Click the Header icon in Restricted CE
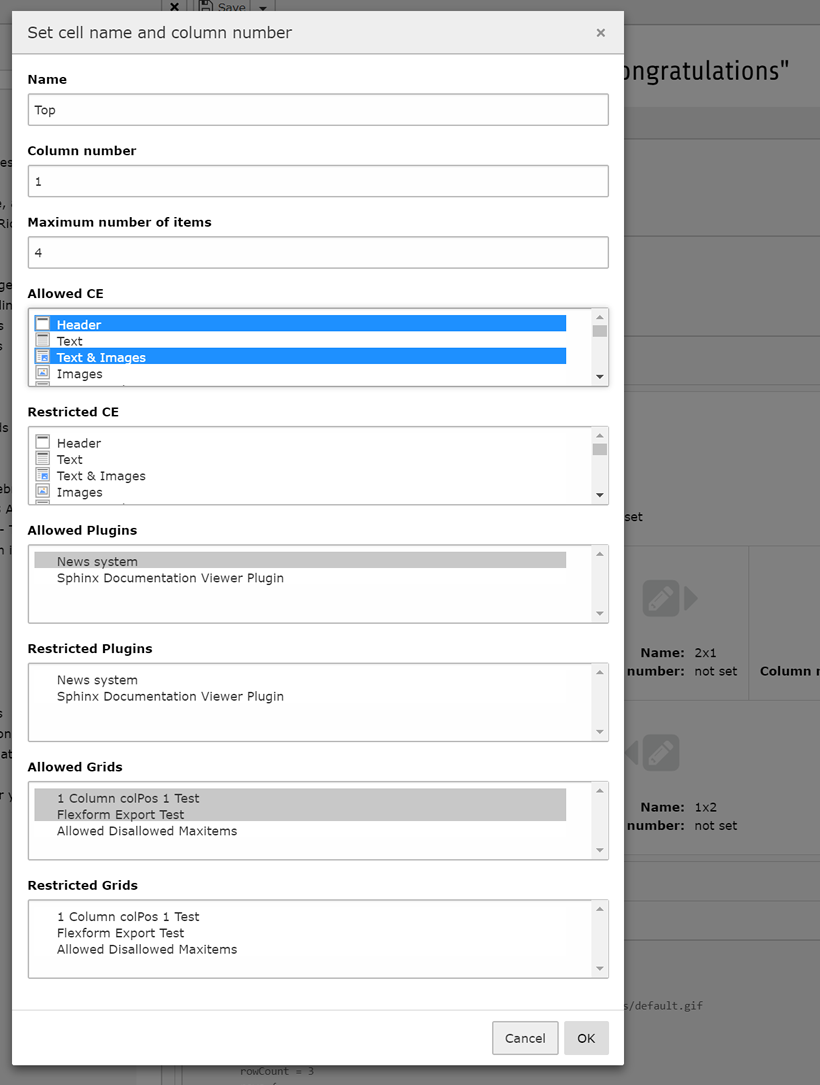The image size is (820, 1085). (43, 443)
